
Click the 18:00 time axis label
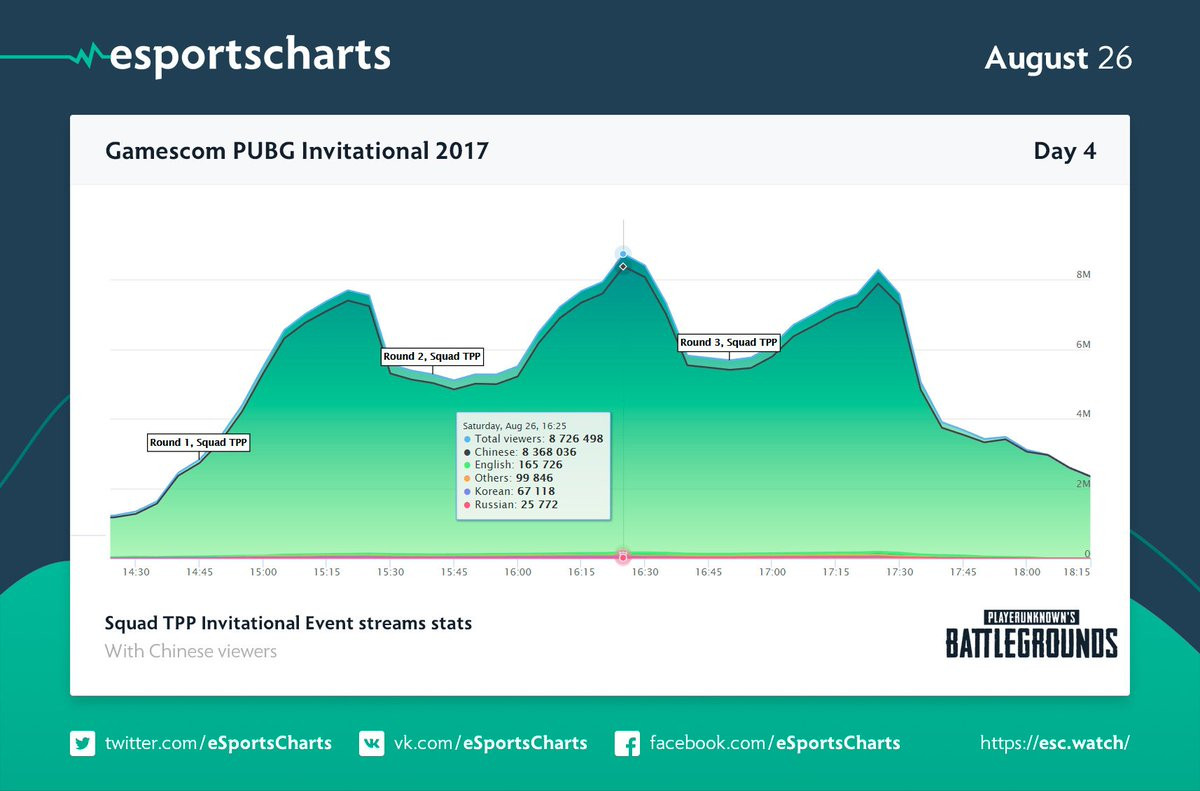click(1027, 572)
